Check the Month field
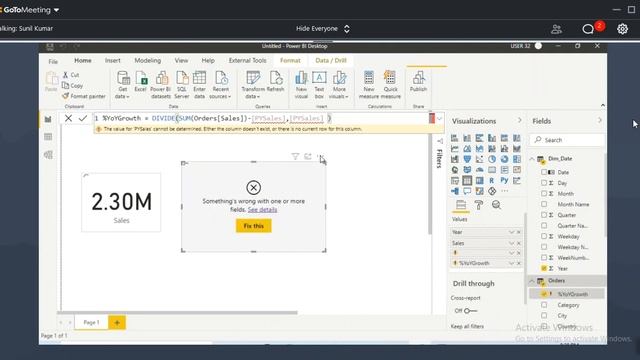The height and width of the screenshot is (360, 640). tap(544, 193)
